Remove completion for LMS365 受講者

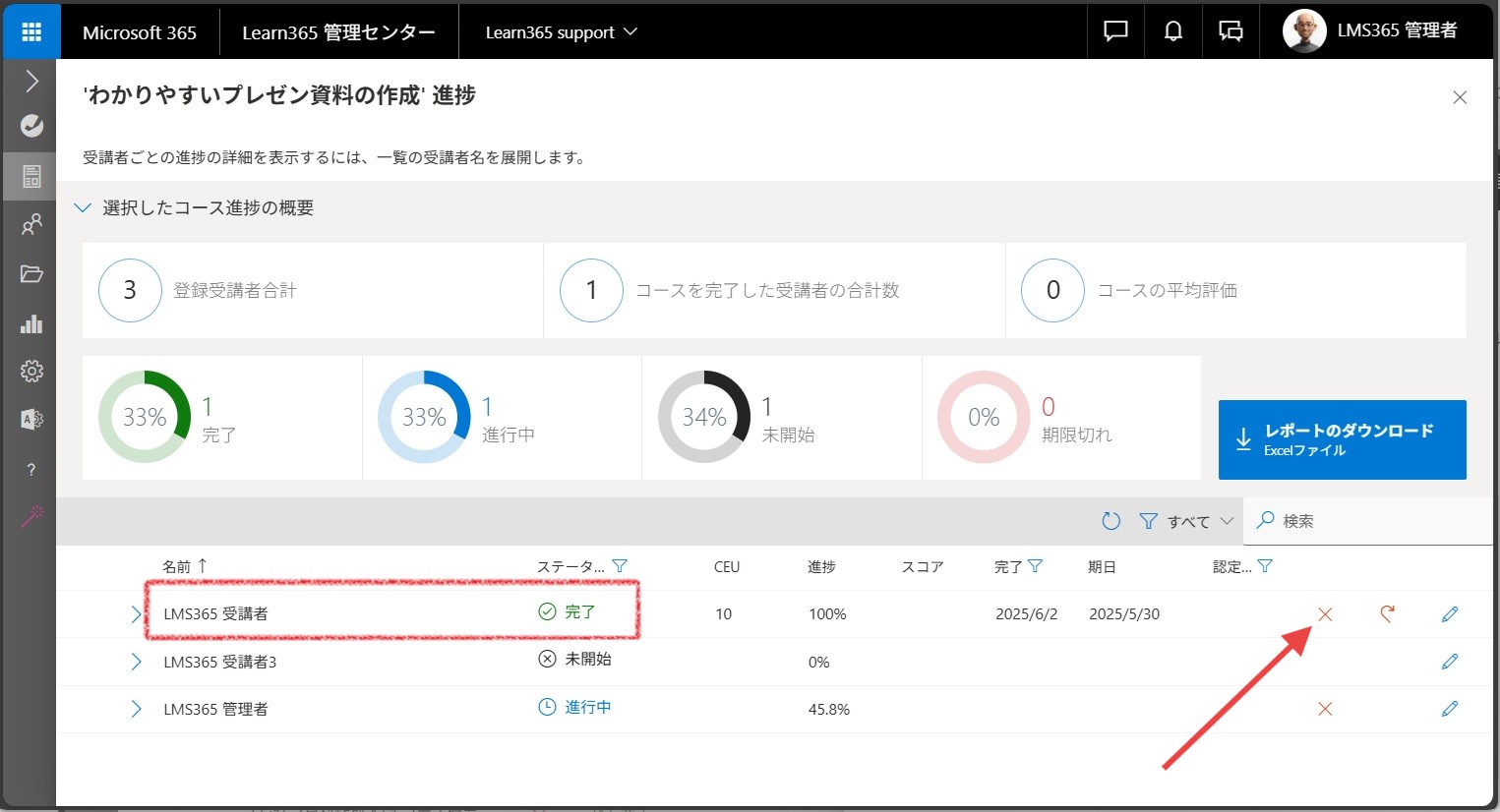click(1325, 614)
